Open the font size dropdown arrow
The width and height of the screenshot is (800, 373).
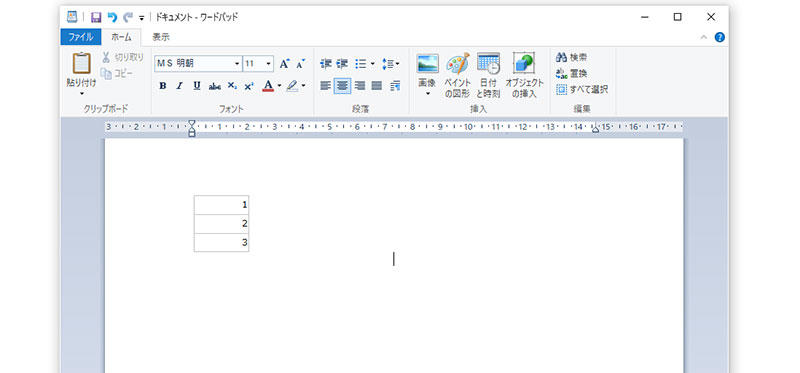click(x=269, y=64)
